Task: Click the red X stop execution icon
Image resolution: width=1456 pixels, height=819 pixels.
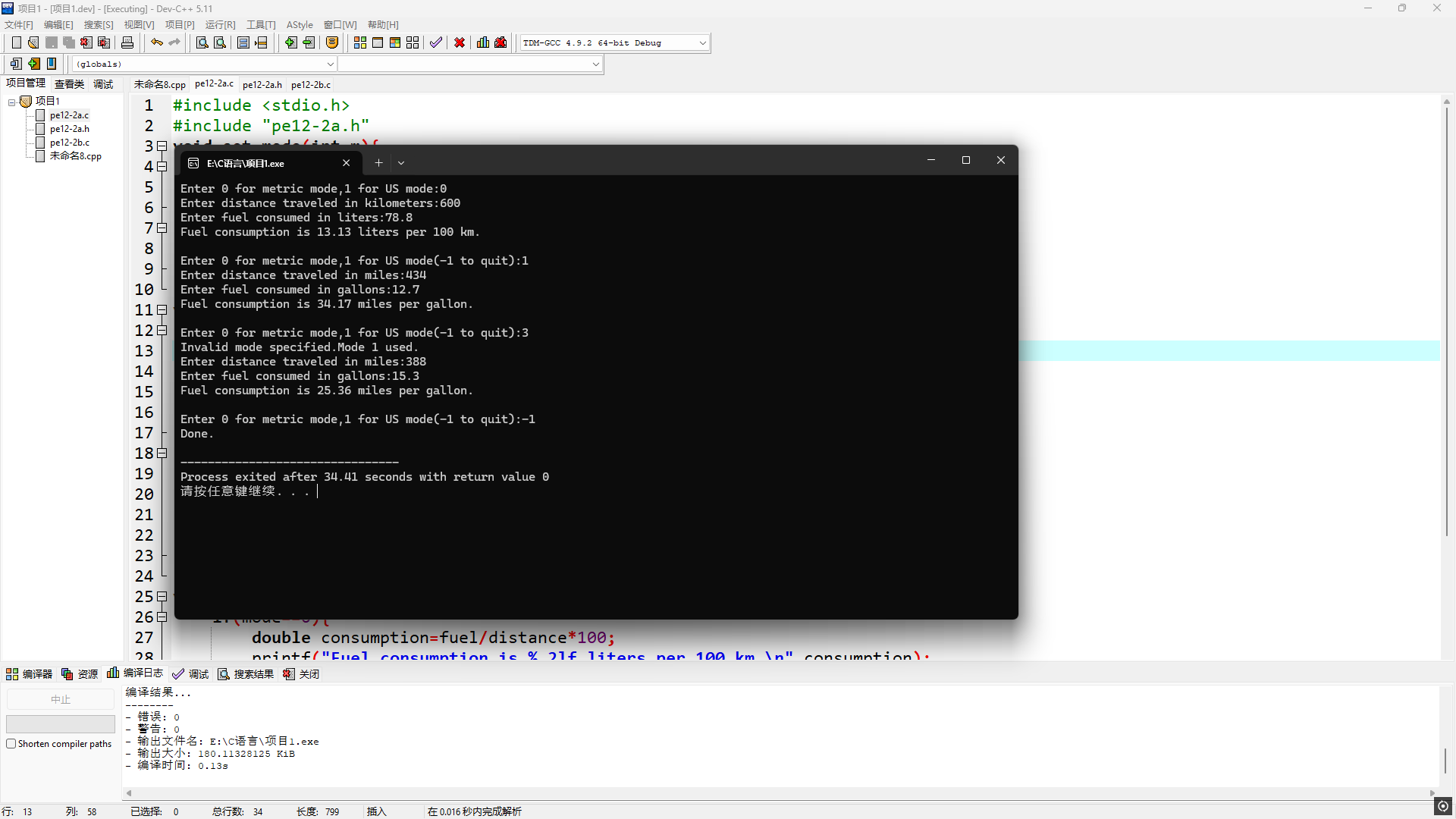Action: pyautogui.click(x=460, y=43)
